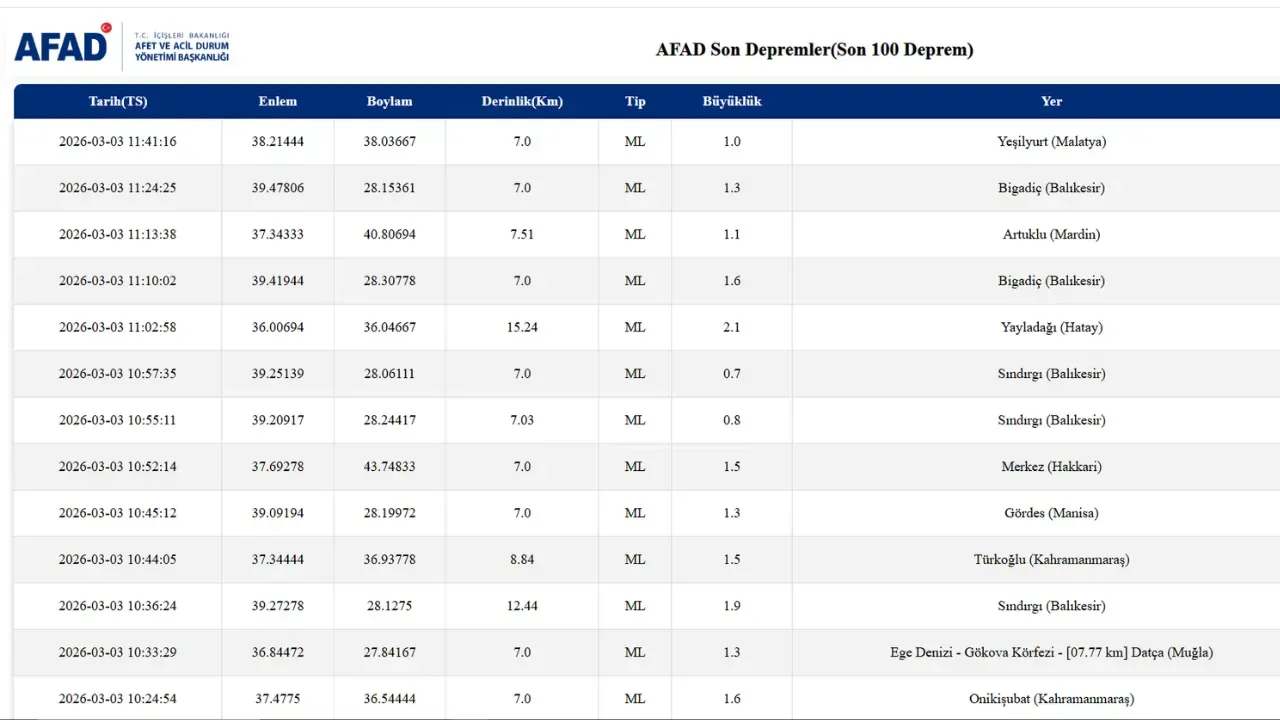Screen dimensions: 1280x720
Task: Click the AFAD logo
Action: [62, 46]
